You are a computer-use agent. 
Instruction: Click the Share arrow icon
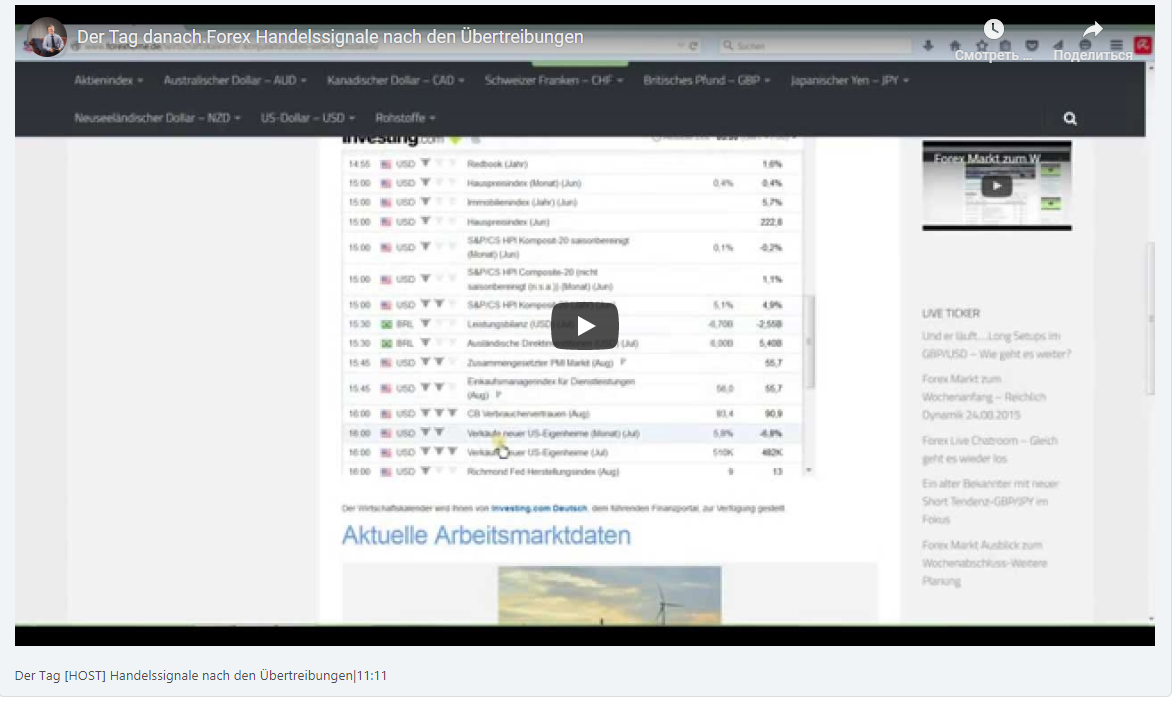[x=1092, y=30]
